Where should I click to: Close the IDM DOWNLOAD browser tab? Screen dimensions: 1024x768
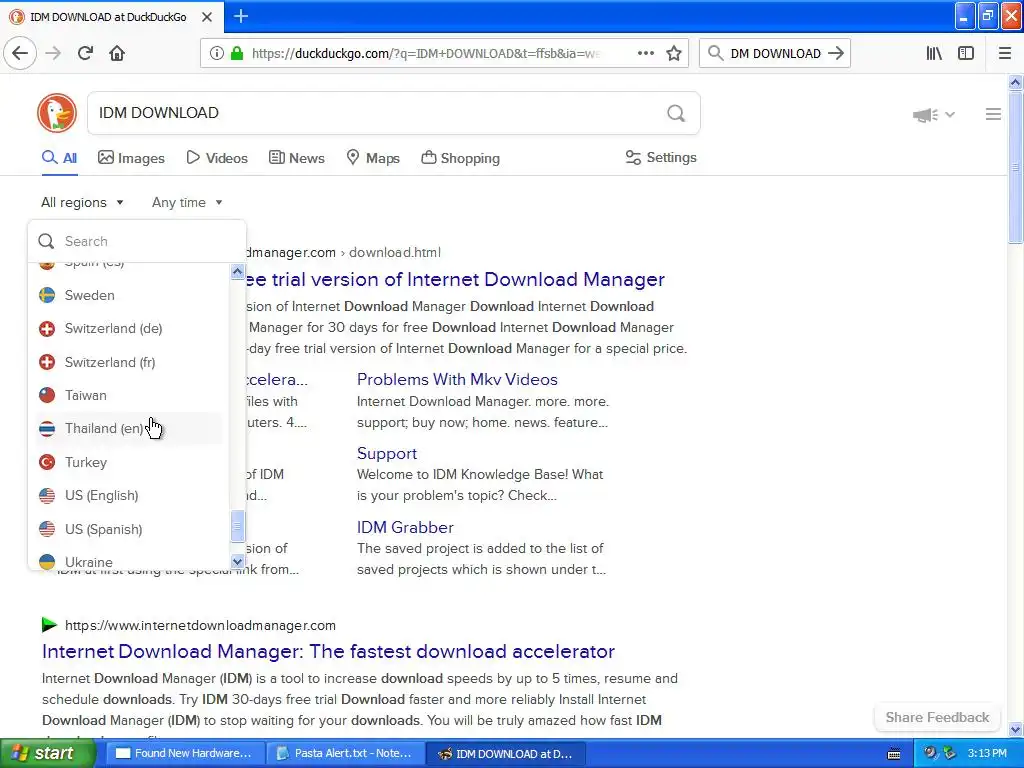pyautogui.click(x=207, y=17)
